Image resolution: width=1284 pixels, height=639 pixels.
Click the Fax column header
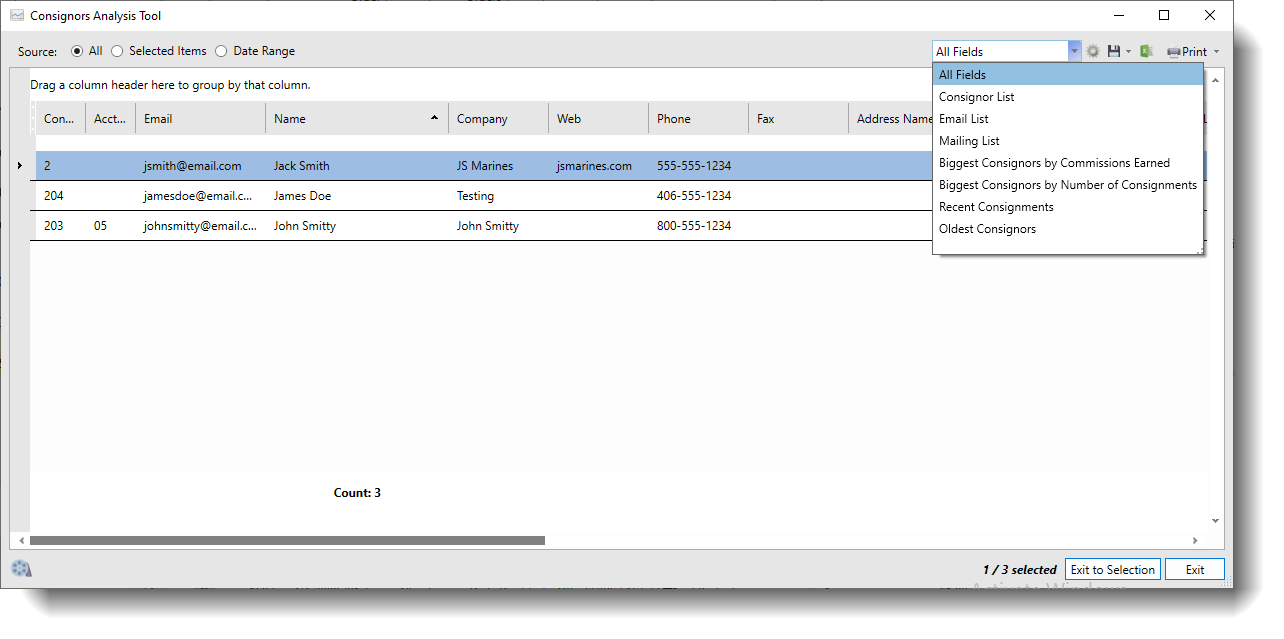point(798,118)
